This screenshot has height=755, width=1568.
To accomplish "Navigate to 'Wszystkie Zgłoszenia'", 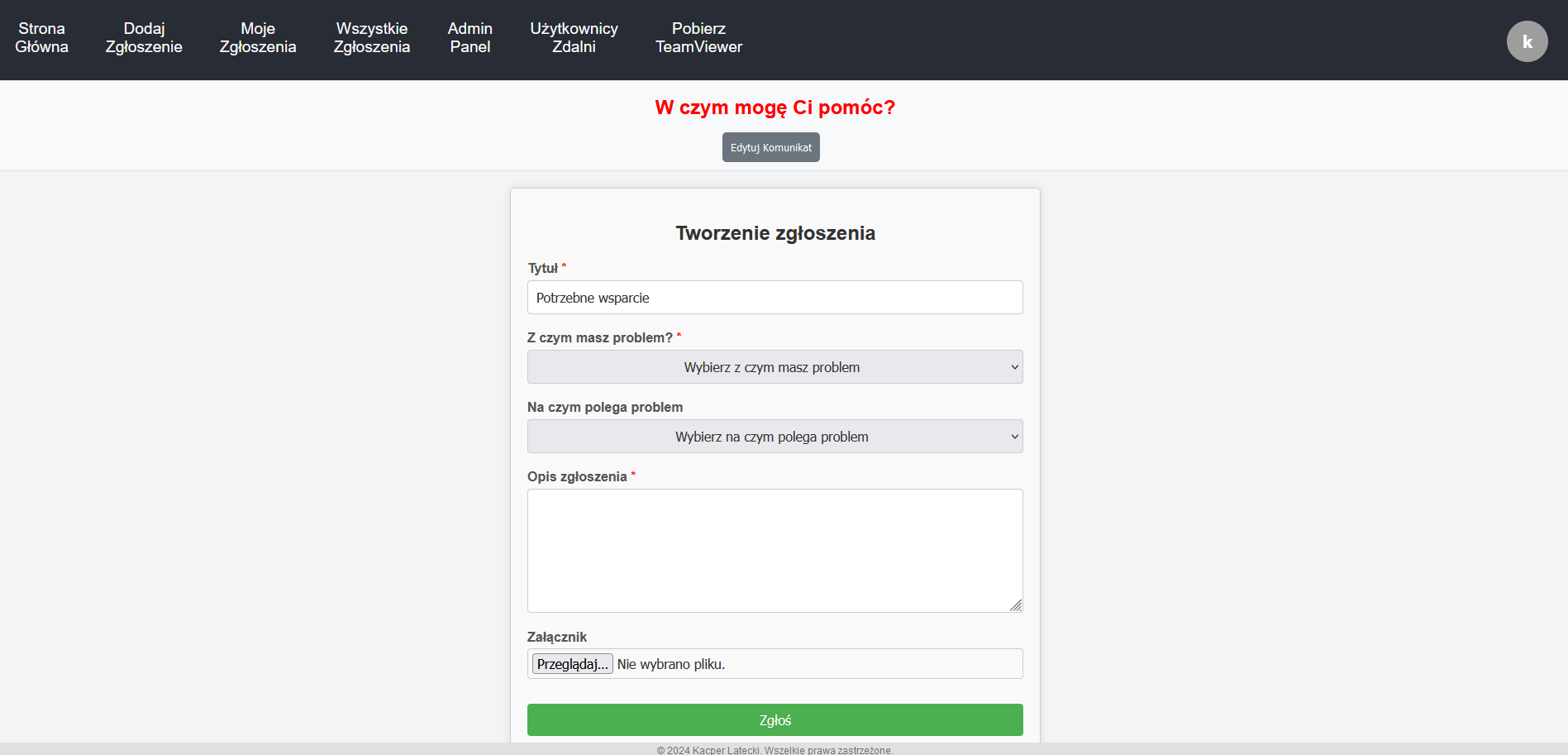I will (371, 38).
